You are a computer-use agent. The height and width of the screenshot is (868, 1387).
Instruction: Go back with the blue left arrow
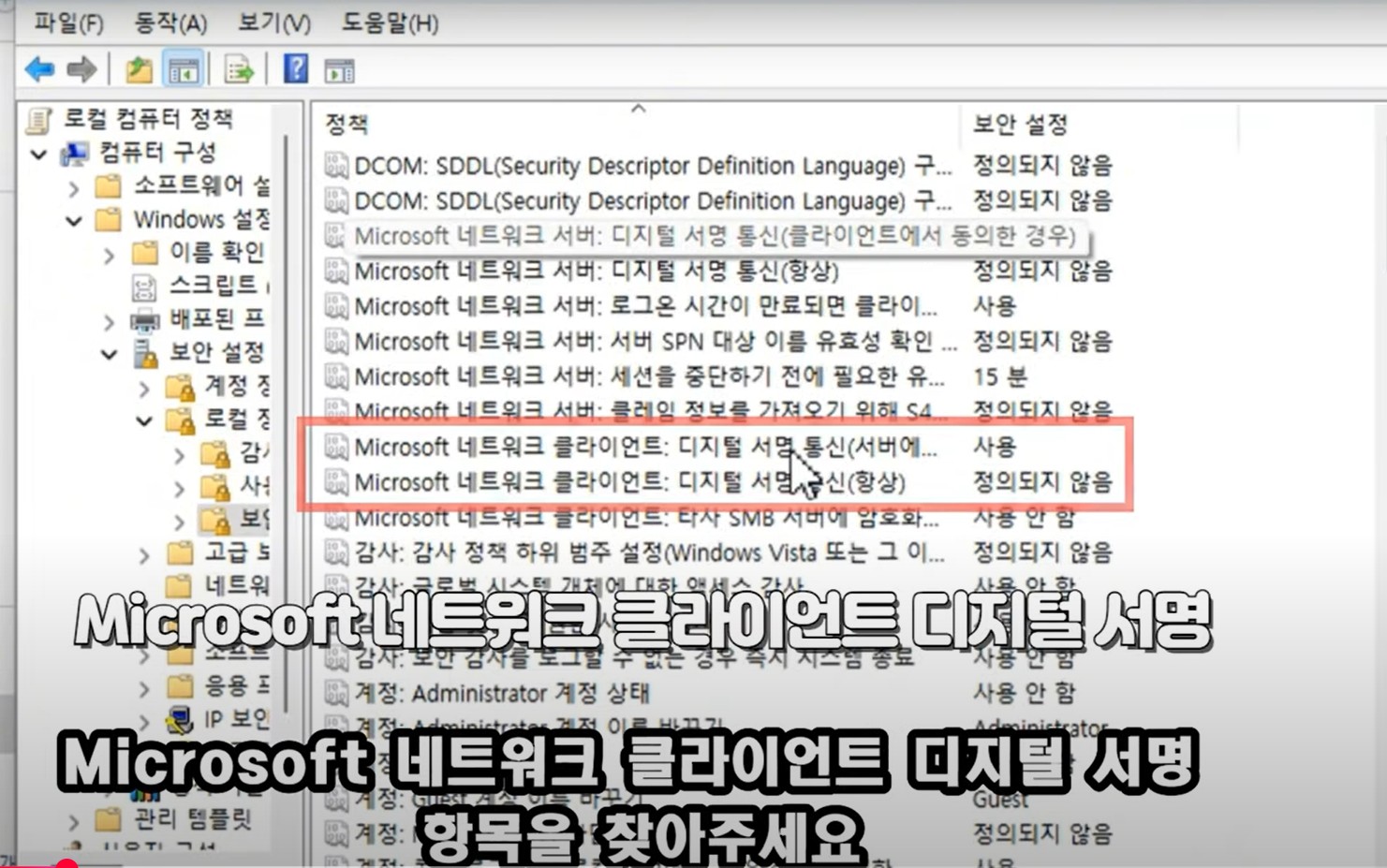pos(39,69)
